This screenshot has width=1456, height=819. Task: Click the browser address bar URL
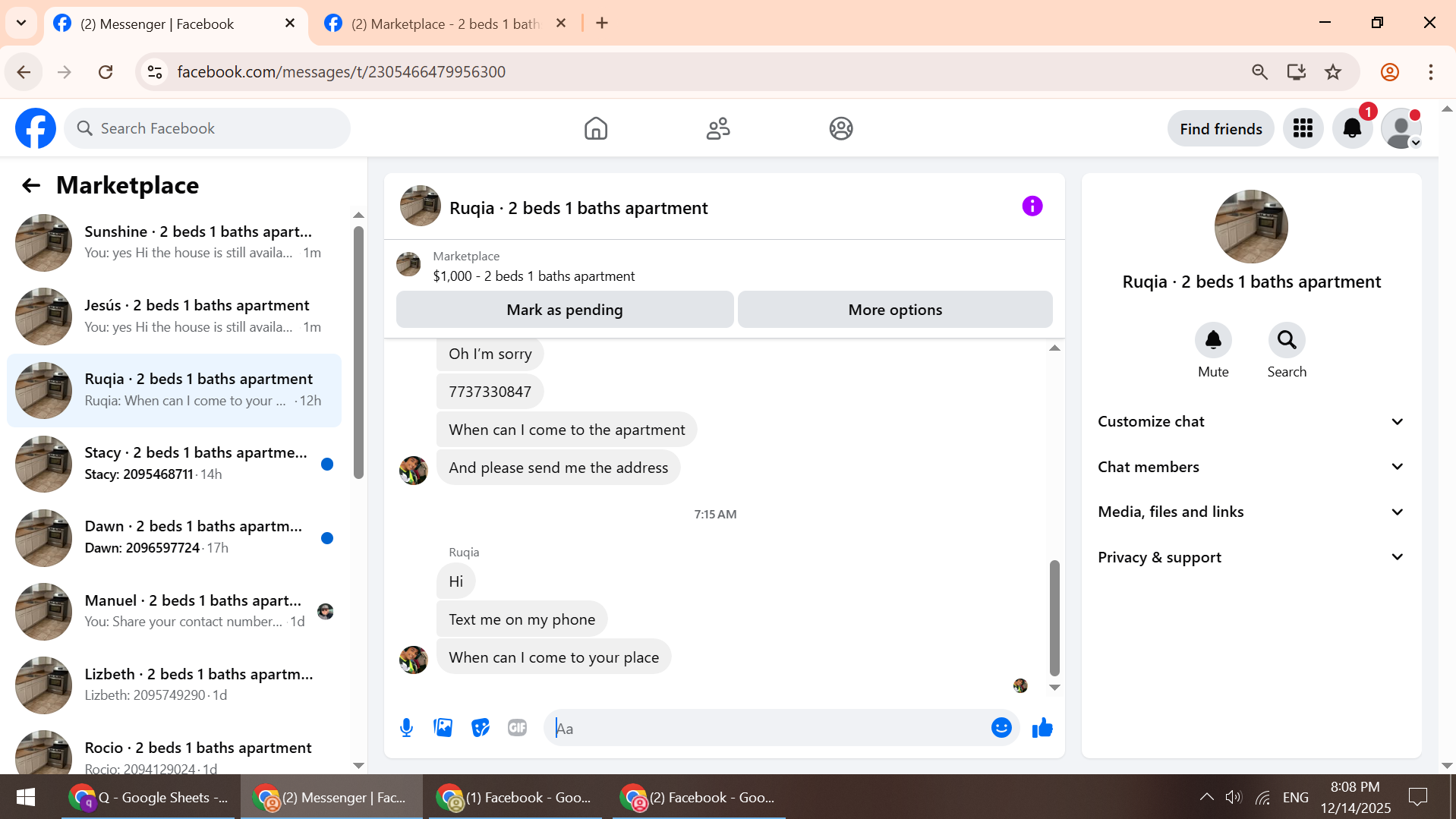341,72
